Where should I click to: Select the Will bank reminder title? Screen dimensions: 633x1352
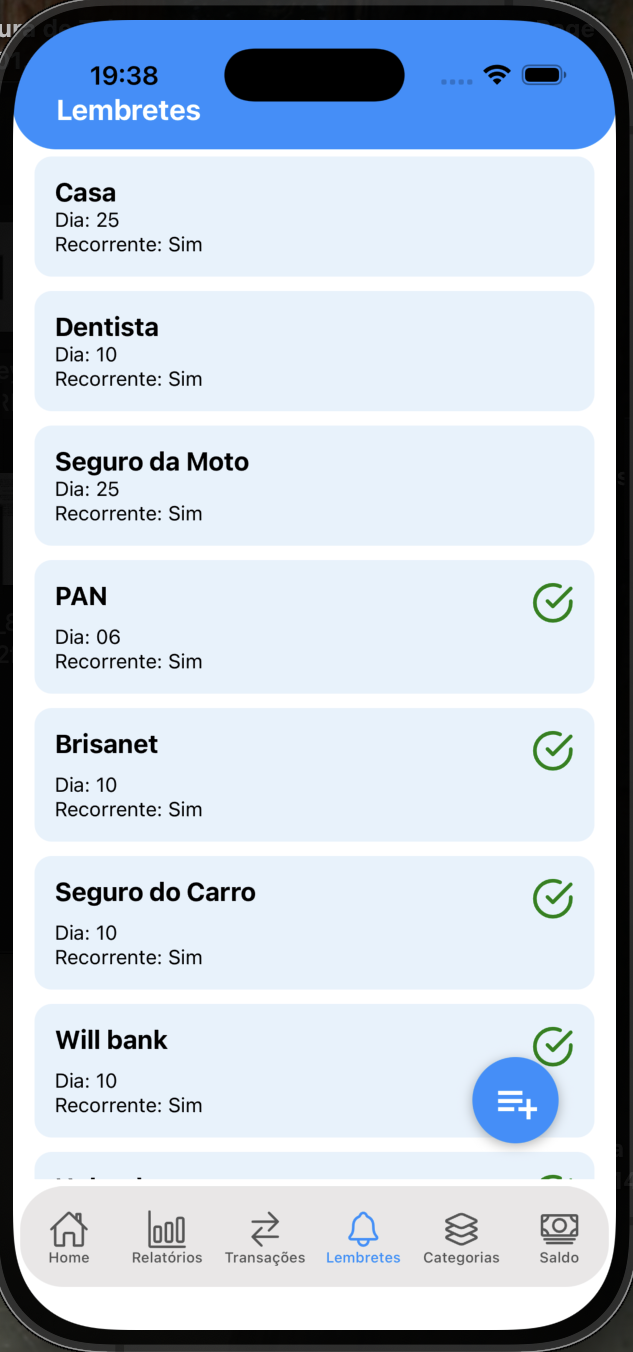[111, 1040]
